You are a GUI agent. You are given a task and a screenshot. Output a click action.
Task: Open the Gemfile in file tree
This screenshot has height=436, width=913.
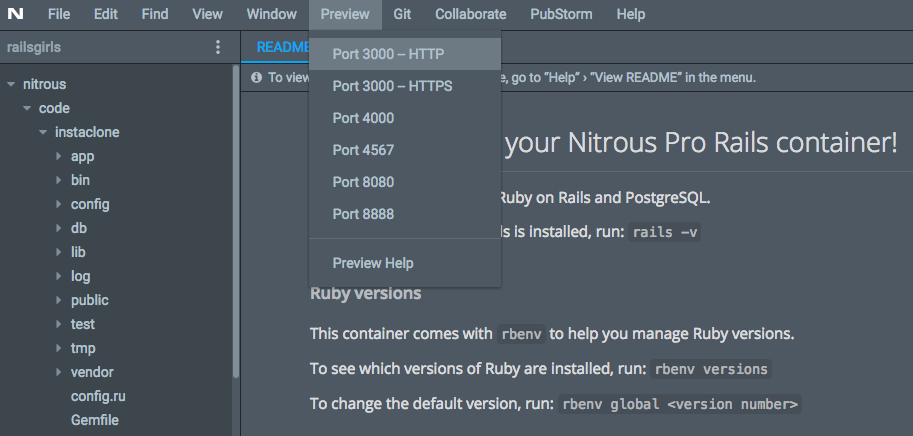[94, 421]
